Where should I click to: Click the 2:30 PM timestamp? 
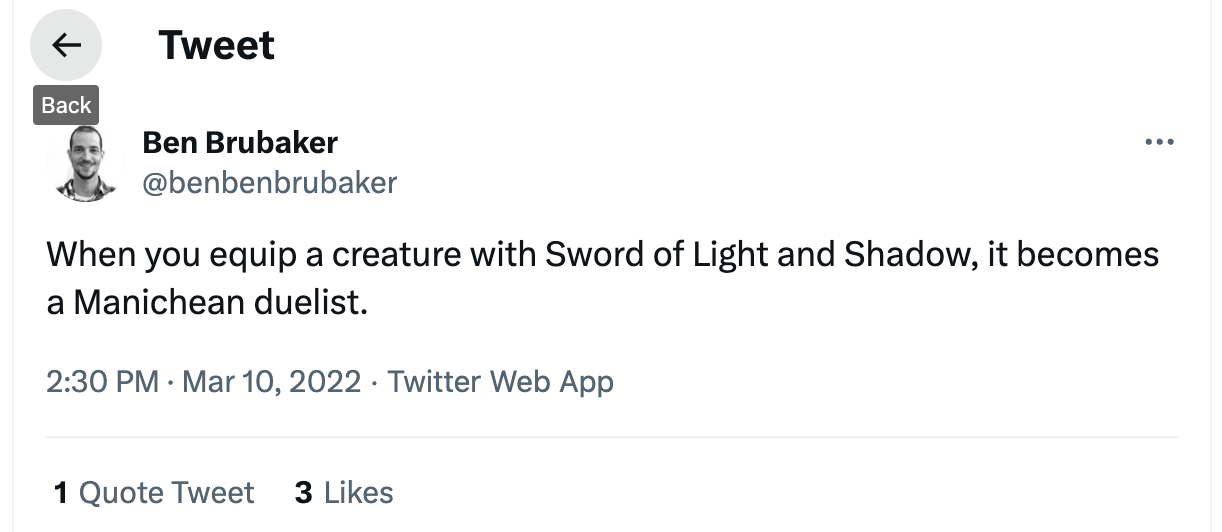pyautogui.click(x=102, y=381)
